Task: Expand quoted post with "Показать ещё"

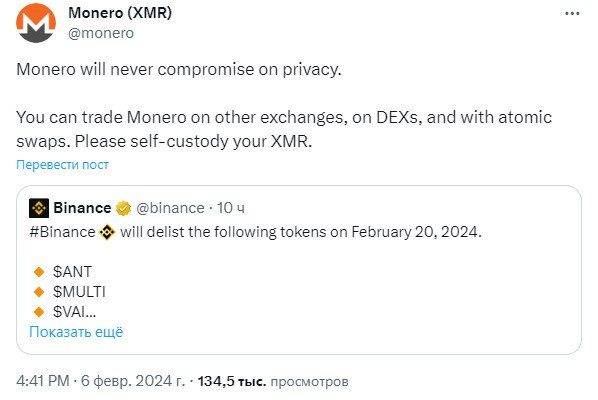Action: (x=76, y=332)
